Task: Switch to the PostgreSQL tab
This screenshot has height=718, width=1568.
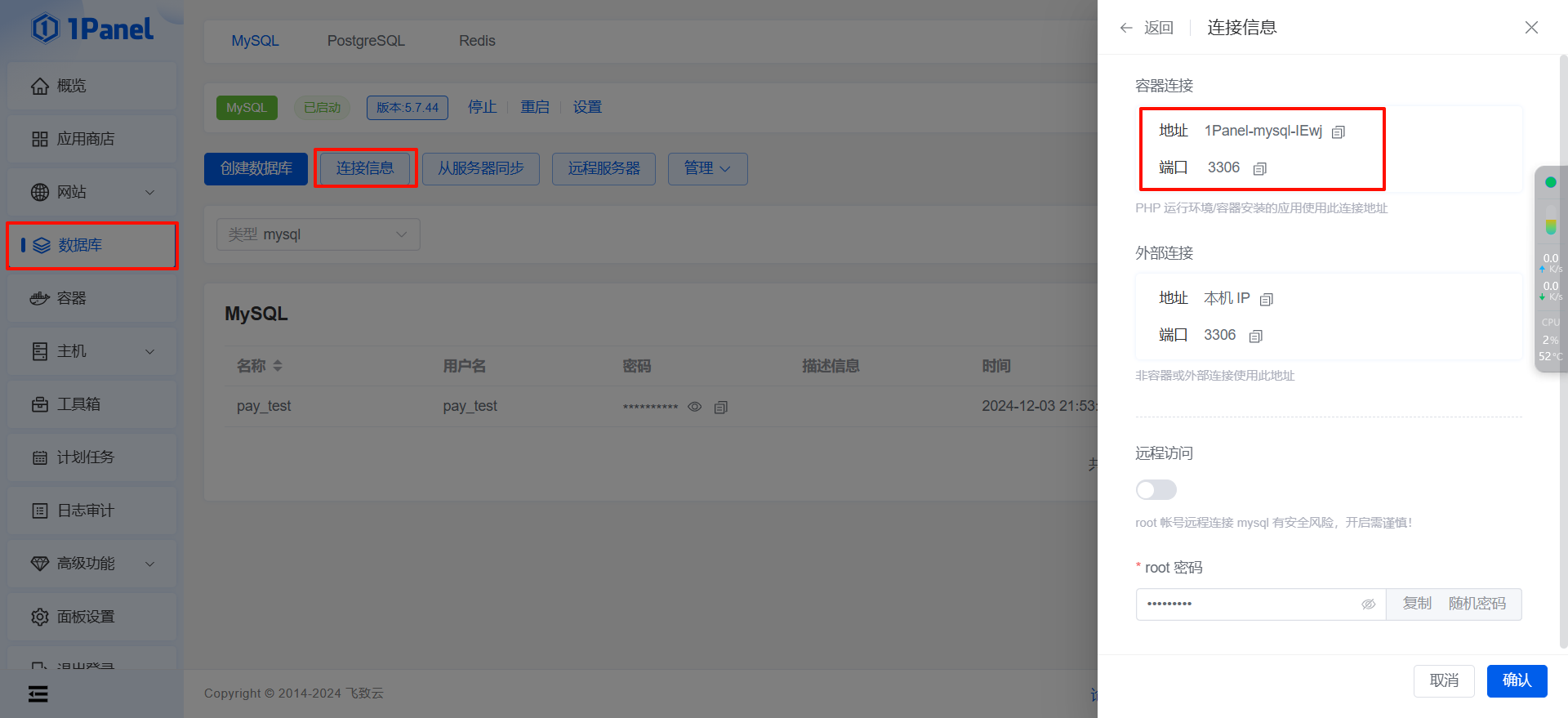Action: 366,41
